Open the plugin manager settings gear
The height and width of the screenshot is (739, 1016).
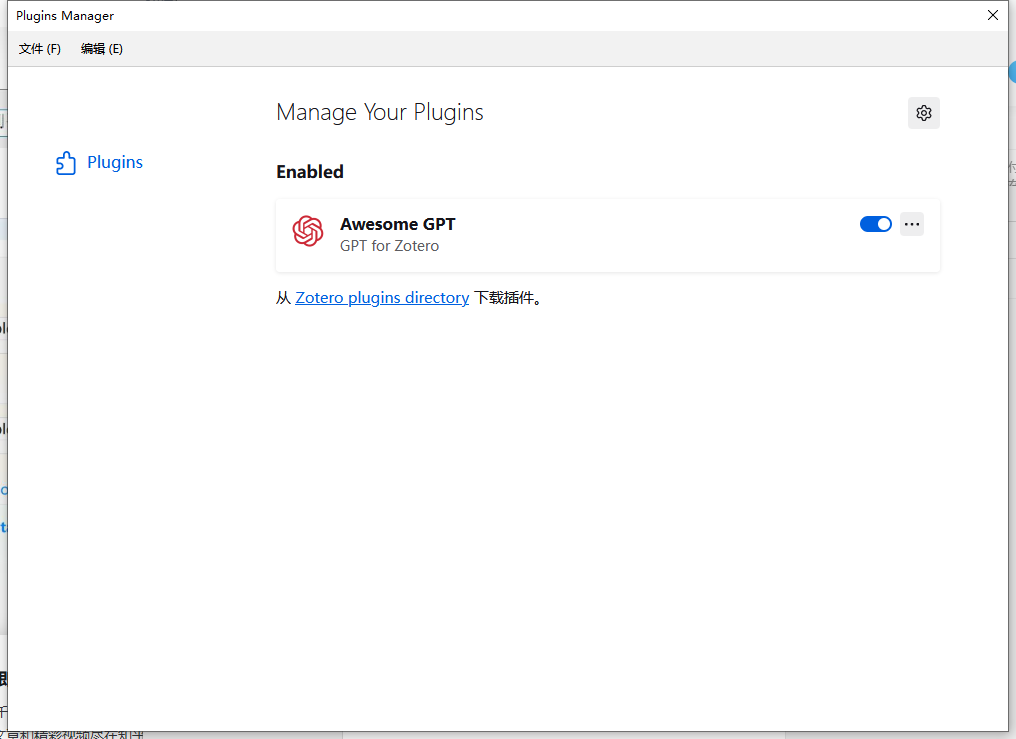click(923, 113)
